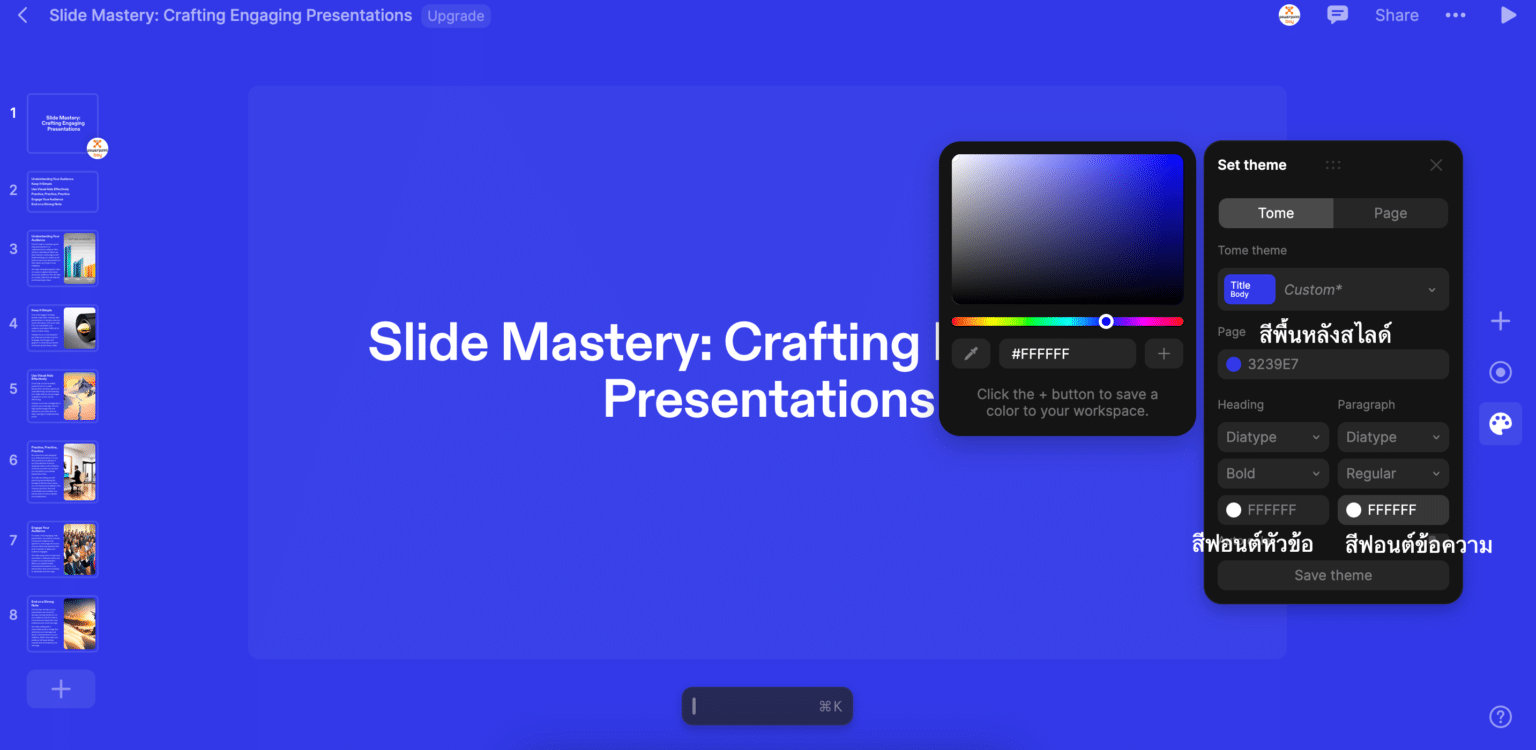Click the page background color swatch 3239E7

click(x=1332, y=364)
